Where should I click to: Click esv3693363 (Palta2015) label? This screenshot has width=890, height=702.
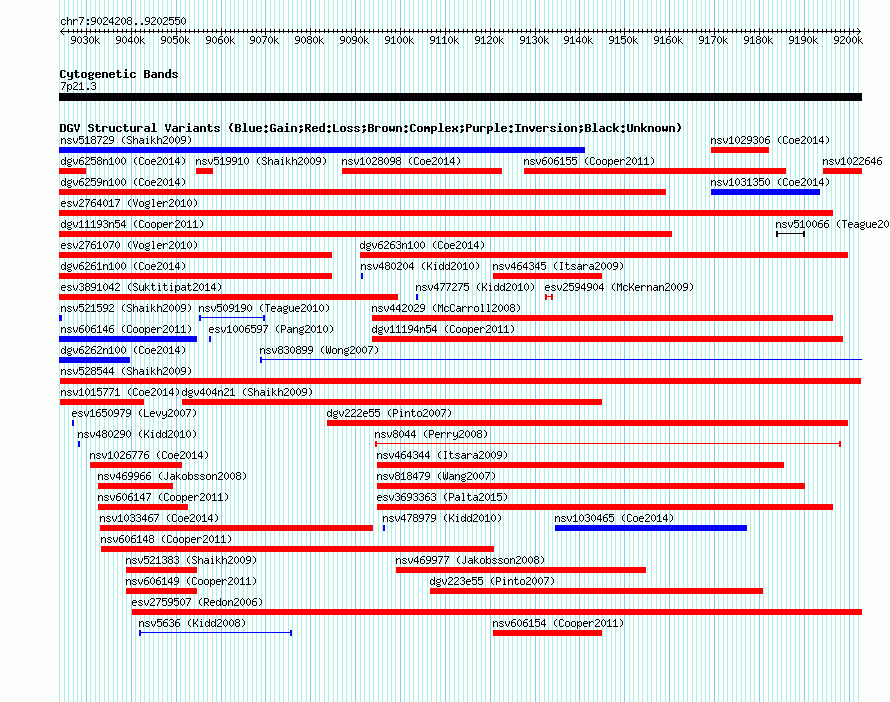442,497
